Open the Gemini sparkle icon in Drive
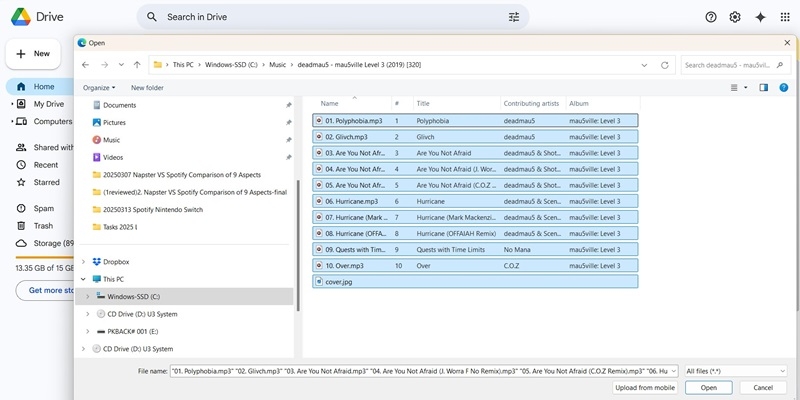The width and height of the screenshot is (800, 400). 760,17
